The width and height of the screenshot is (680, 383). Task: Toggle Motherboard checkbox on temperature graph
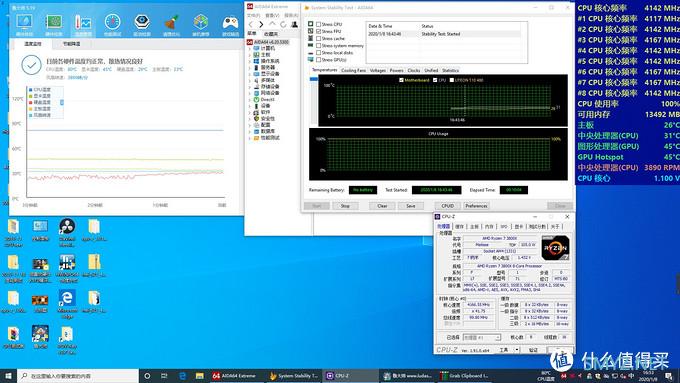click(401, 80)
